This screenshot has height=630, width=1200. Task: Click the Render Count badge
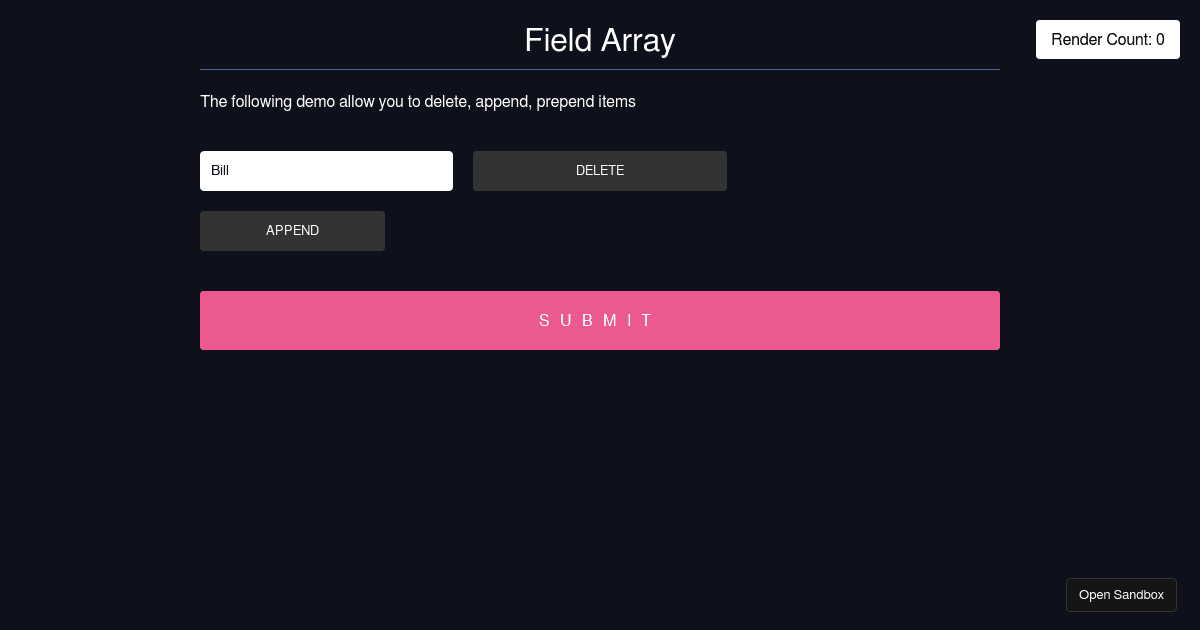1107,40
